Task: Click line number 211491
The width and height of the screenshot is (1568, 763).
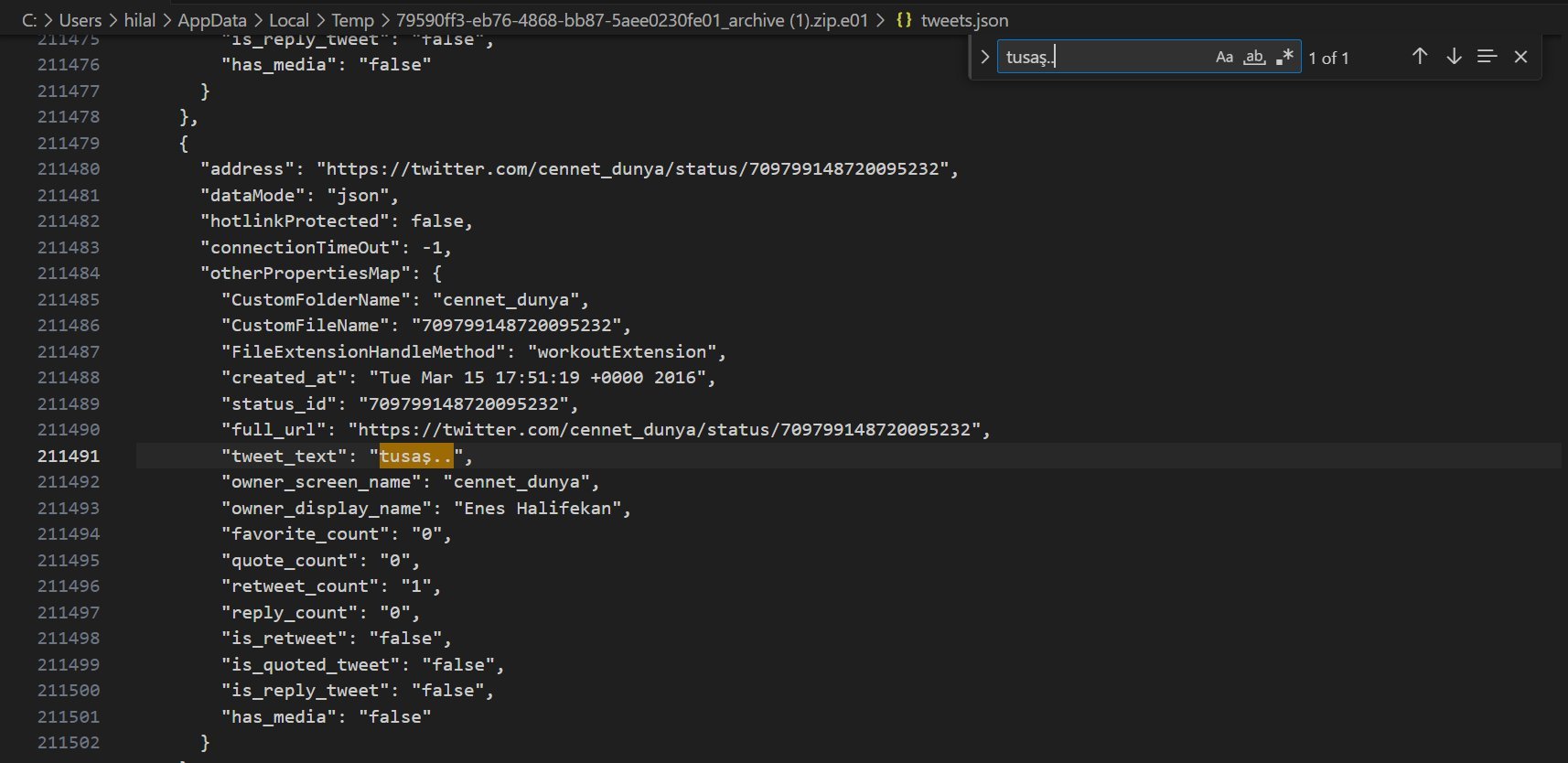Action: tap(69, 456)
